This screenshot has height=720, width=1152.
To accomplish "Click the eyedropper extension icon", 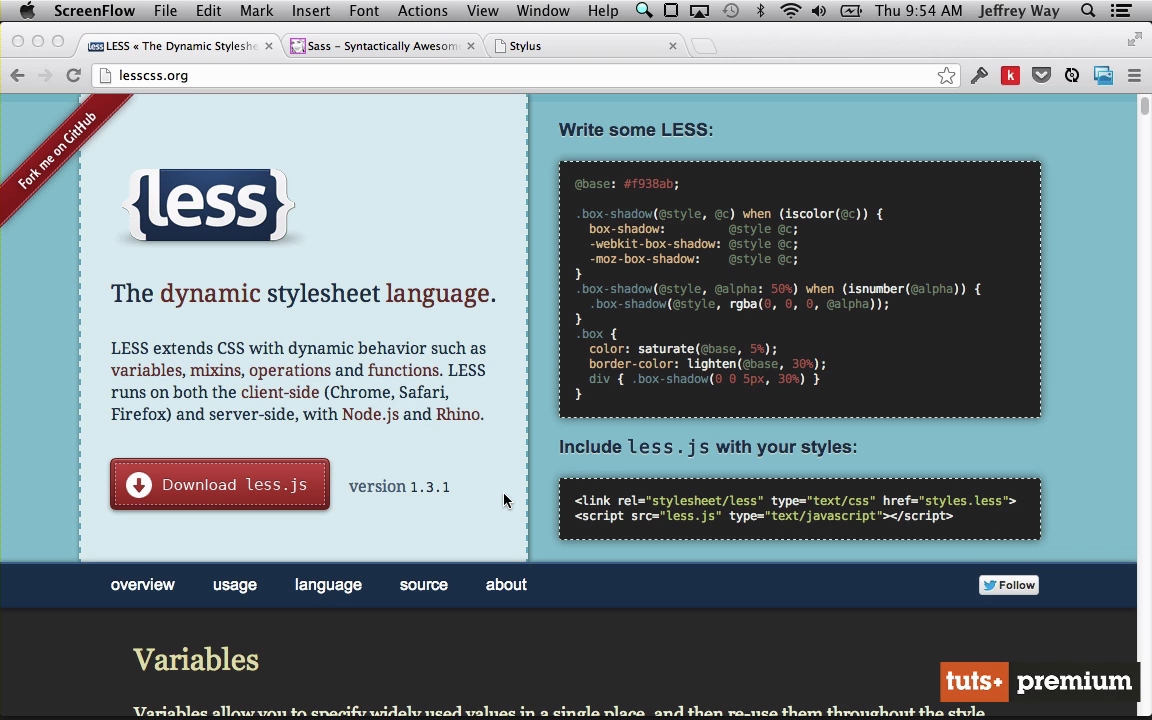I will [979, 75].
